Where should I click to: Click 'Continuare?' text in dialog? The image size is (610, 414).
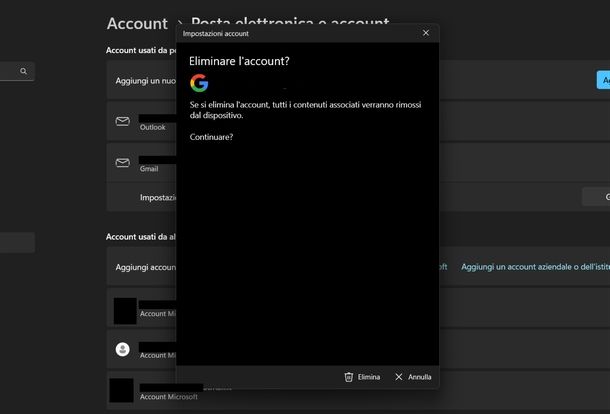211,137
